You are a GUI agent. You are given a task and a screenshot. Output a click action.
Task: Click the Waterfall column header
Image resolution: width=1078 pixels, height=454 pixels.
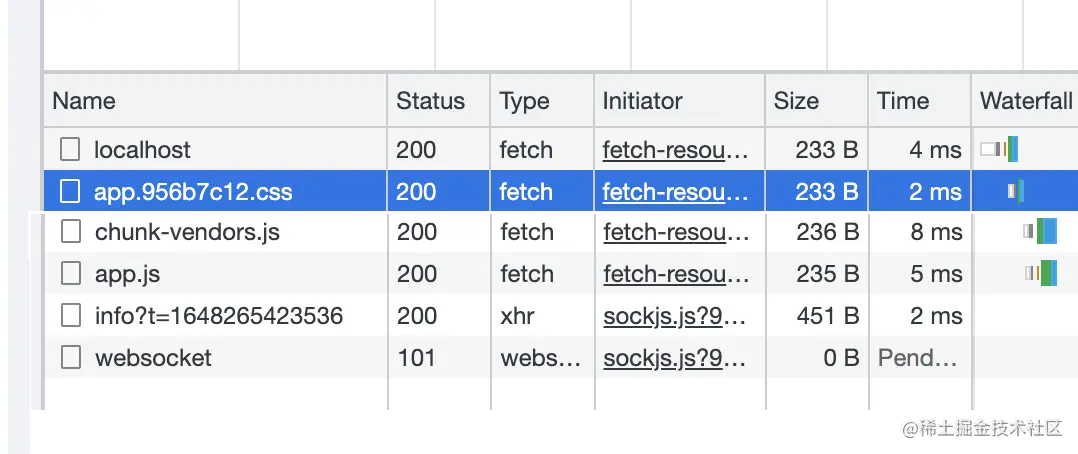[1026, 101]
